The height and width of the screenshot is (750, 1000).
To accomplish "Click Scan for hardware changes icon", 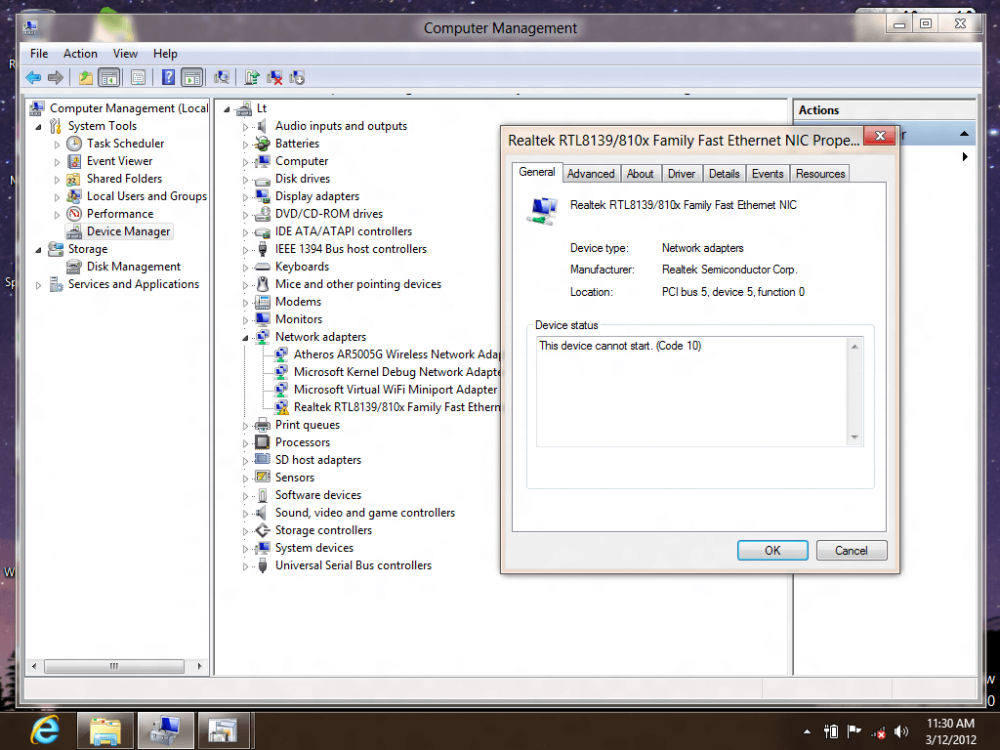I will (222, 77).
